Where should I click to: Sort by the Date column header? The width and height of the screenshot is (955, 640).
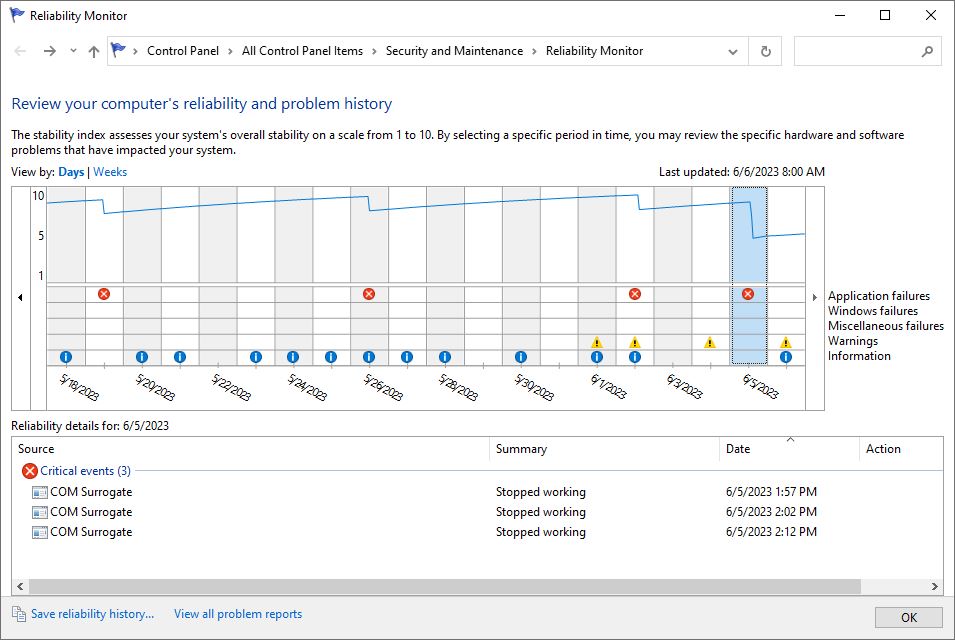coord(738,449)
